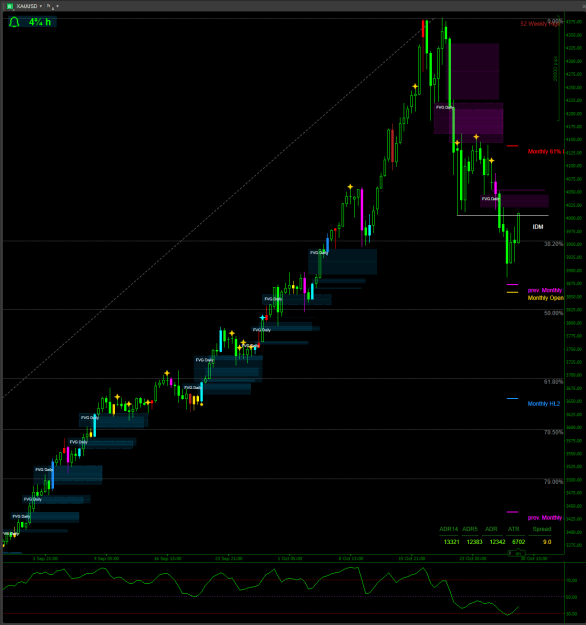The image size is (586, 625).
Task: Select the 38.20% Fibonacci level label
Action: pyautogui.click(x=553, y=244)
